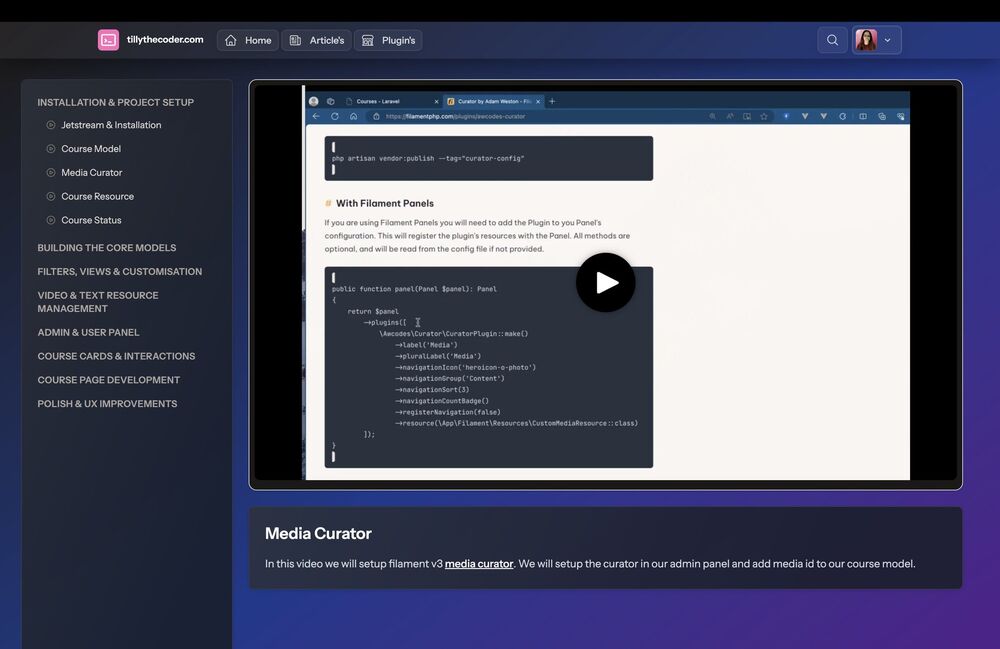Click the house icon in the Home button
Viewport: 1000px width, 649px height.
click(x=231, y=40)
